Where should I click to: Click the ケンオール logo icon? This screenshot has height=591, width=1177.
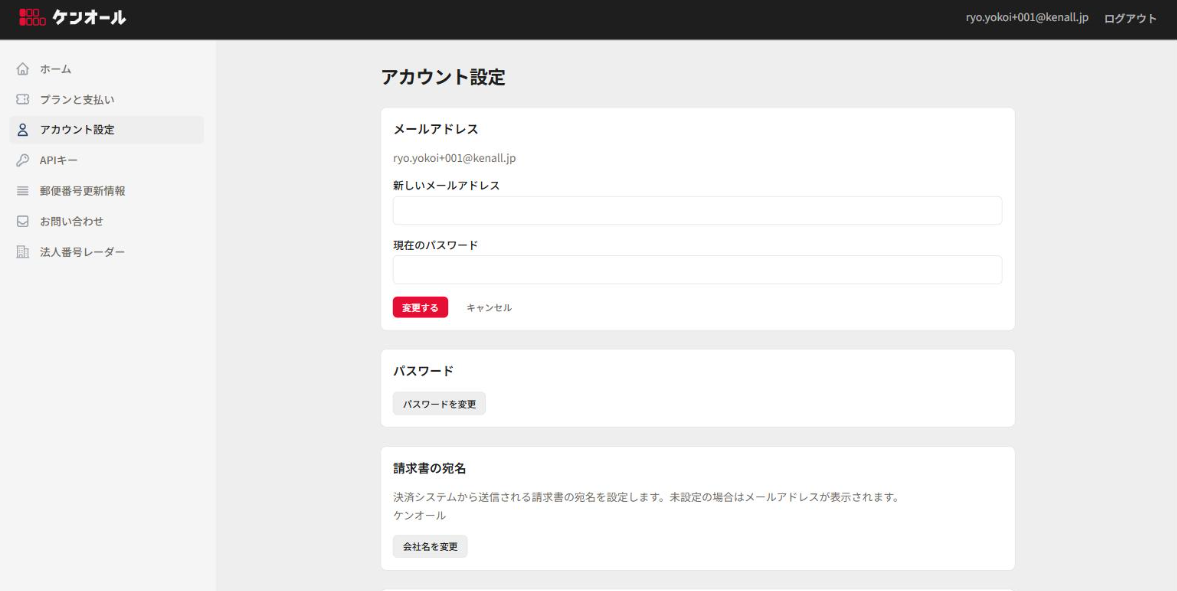[32, 17]
